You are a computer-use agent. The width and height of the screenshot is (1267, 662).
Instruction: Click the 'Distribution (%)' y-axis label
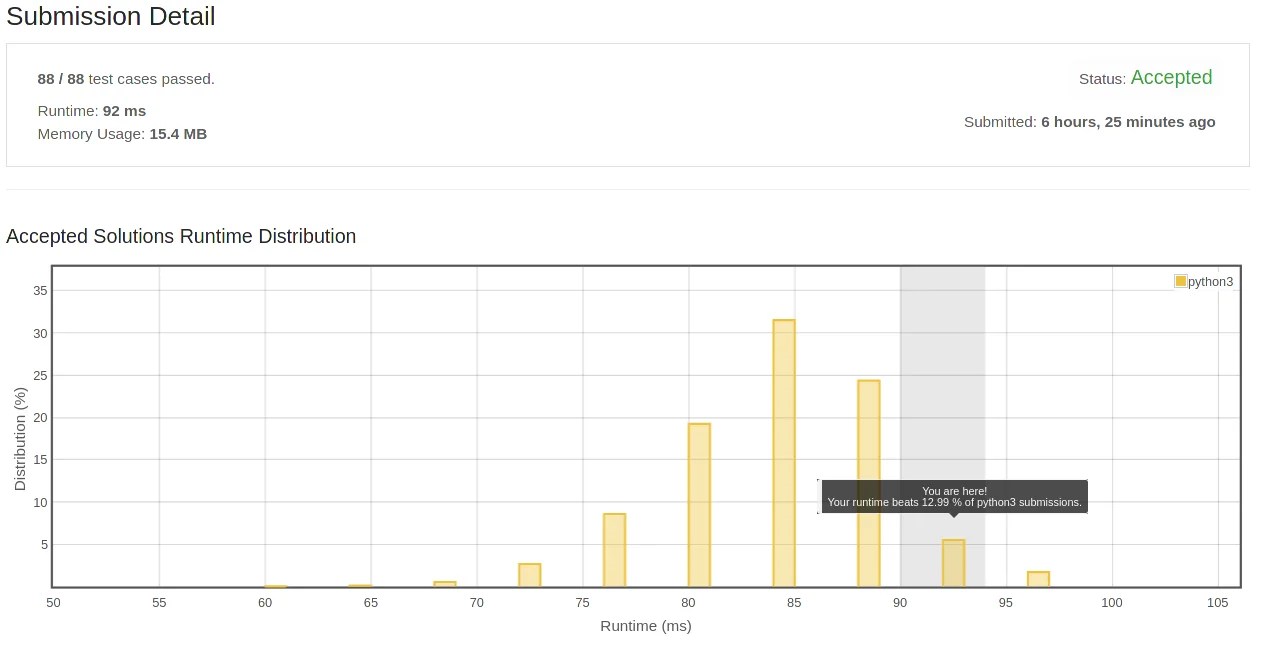point(20,439)
